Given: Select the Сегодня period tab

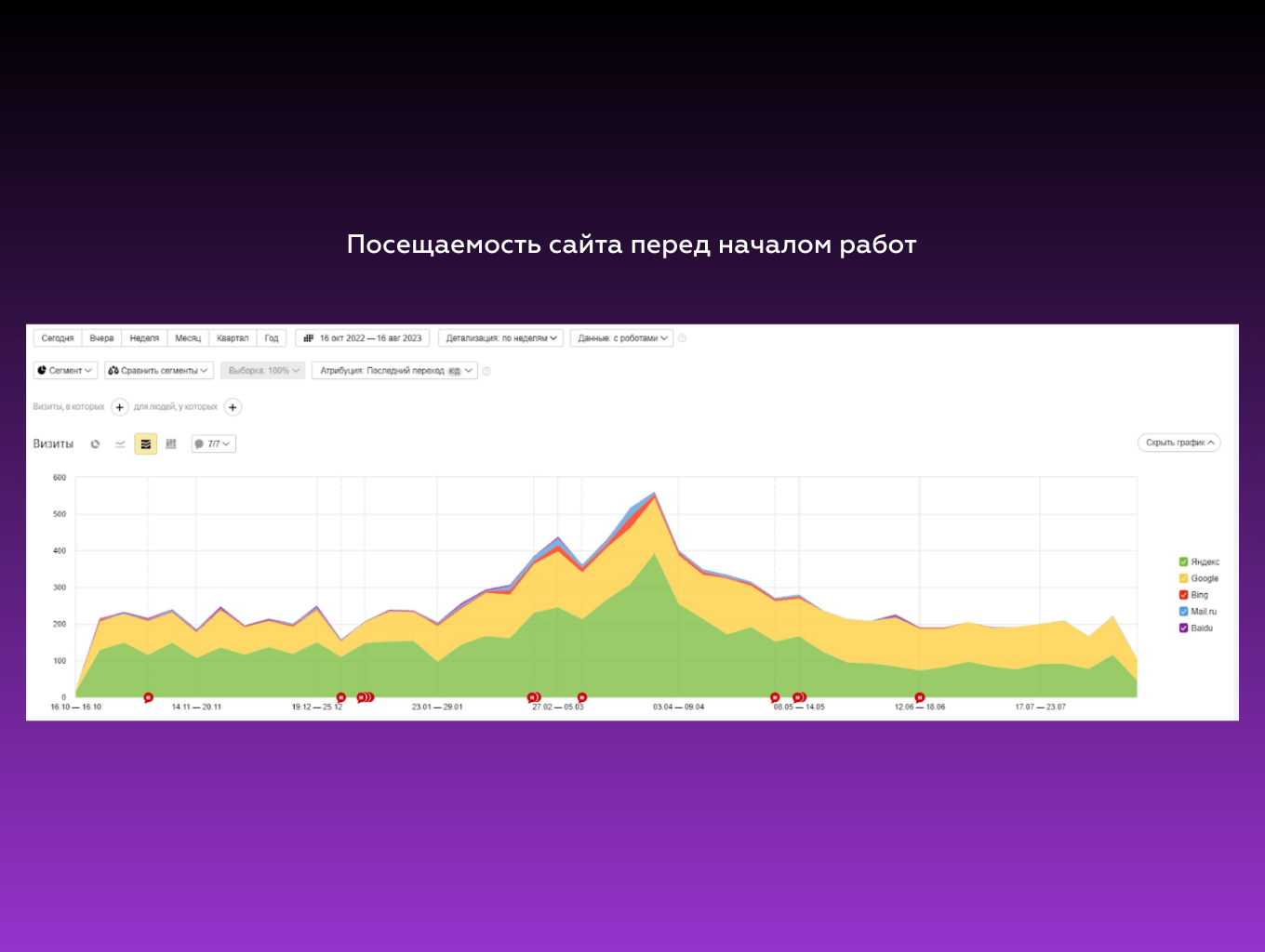Looking at the screenshot, I should pos(58,338).
